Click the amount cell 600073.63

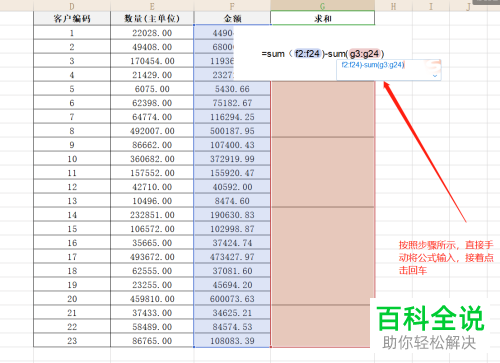[232, 299]
